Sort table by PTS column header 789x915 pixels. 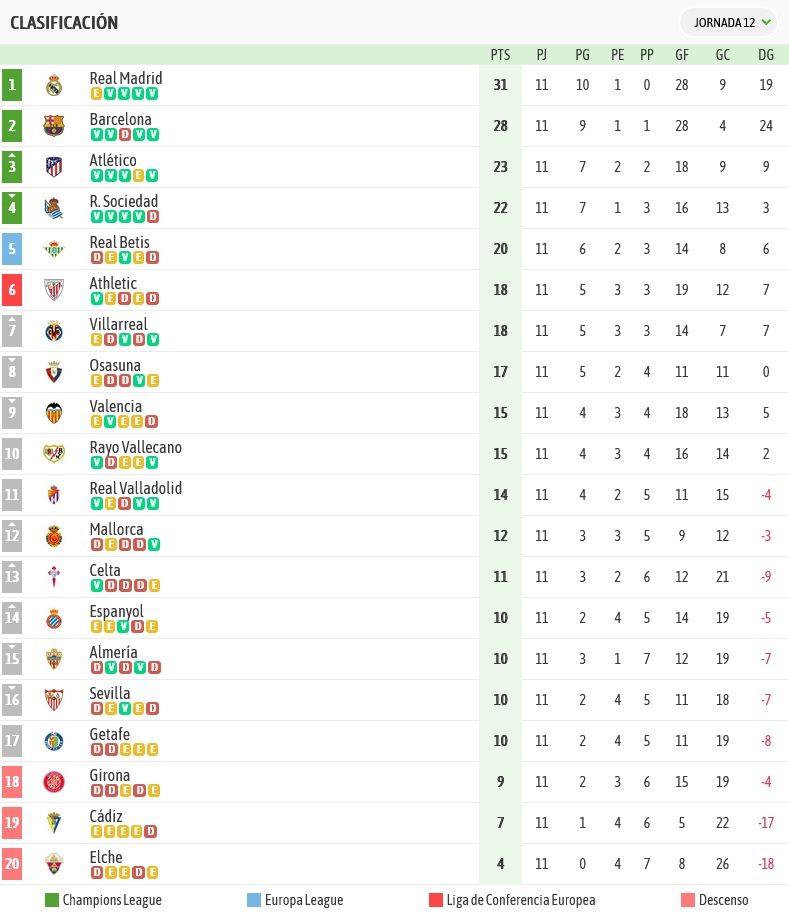[500, 55]
